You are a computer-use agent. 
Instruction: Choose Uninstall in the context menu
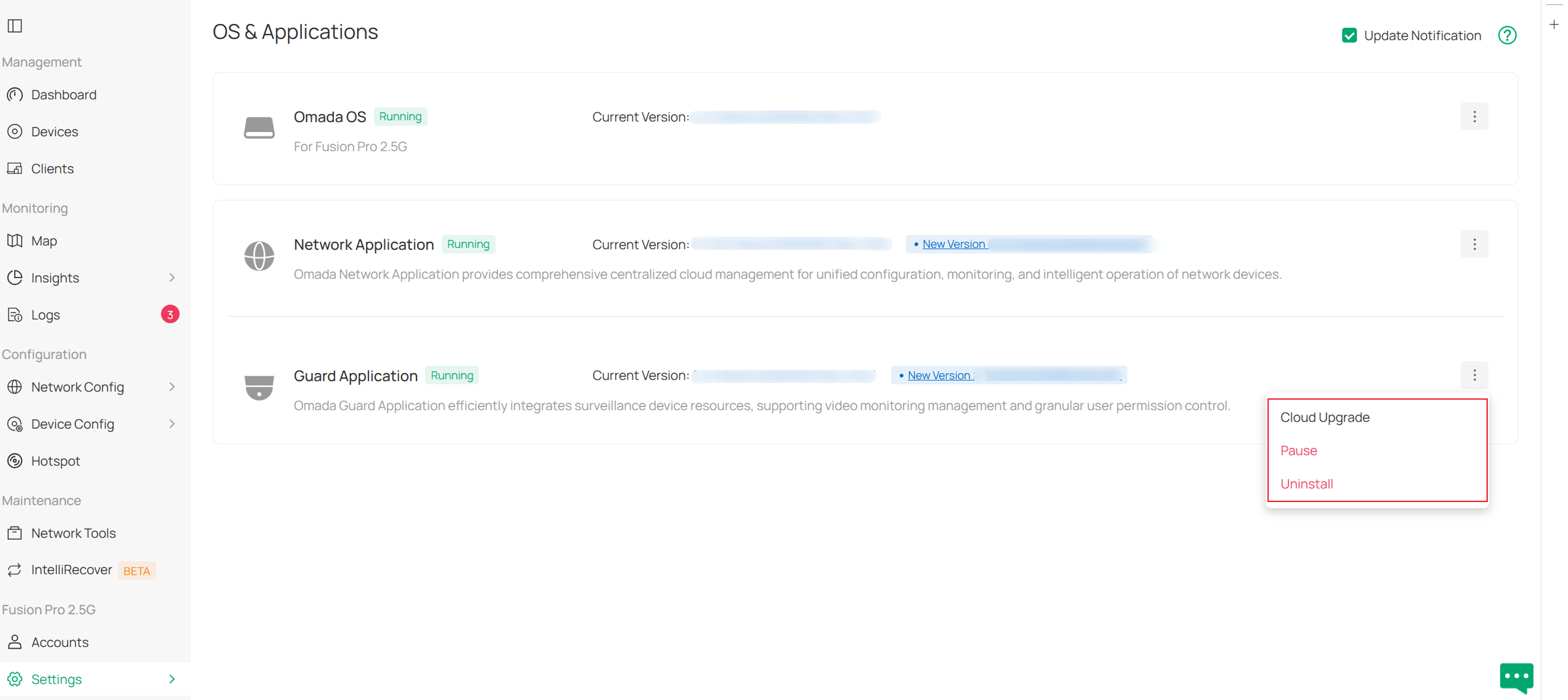click(1307, 484)
